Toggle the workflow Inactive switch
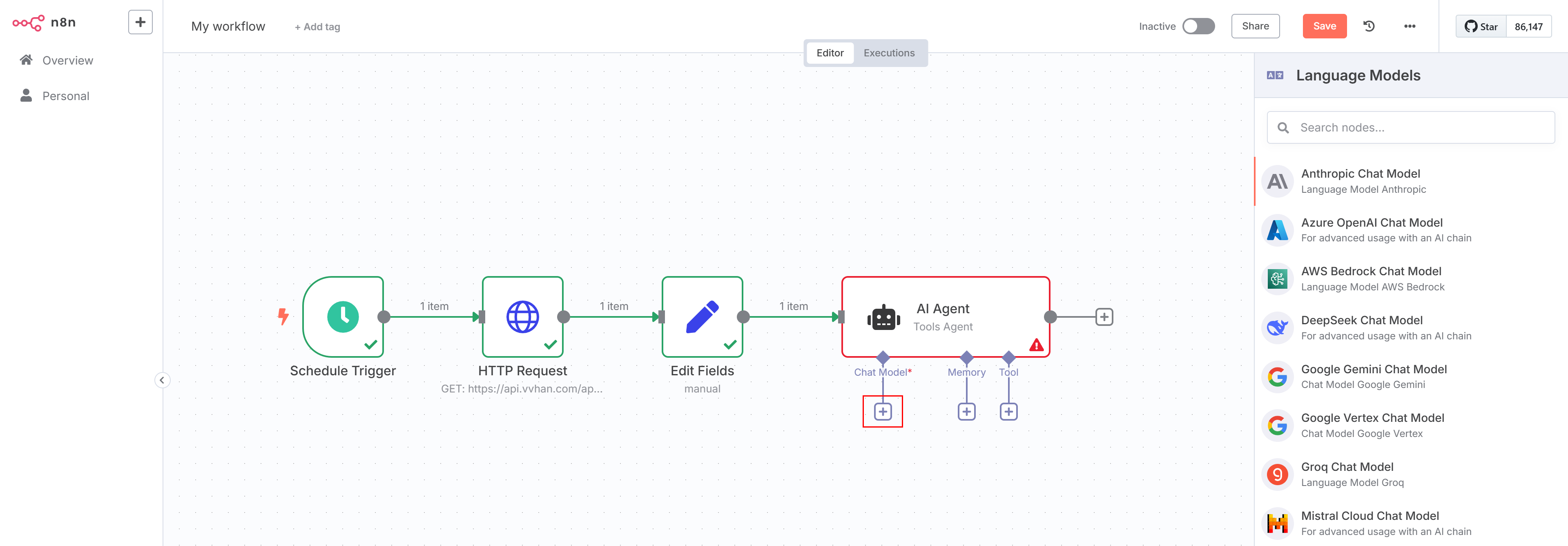The width and height of the screenshot is (1568, 546). pos(1198,26)
